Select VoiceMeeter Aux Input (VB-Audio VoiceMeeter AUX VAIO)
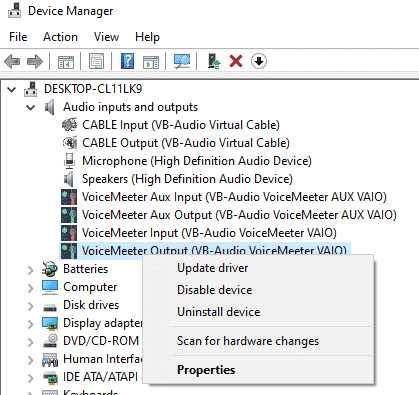Viewport: 419px width, 395px height. tap(234, 197)
